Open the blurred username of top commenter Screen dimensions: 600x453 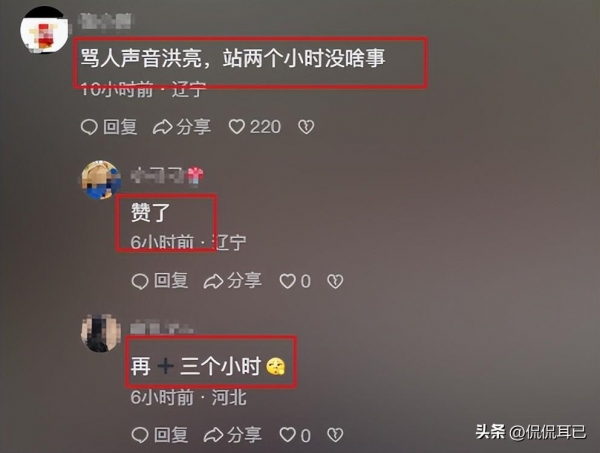pos(104,21)
